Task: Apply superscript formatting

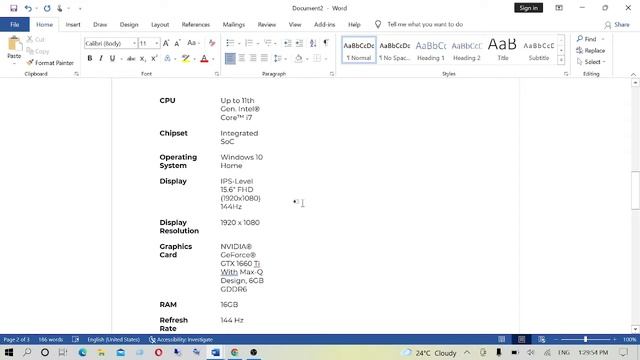Action: (x=154, y=59)
